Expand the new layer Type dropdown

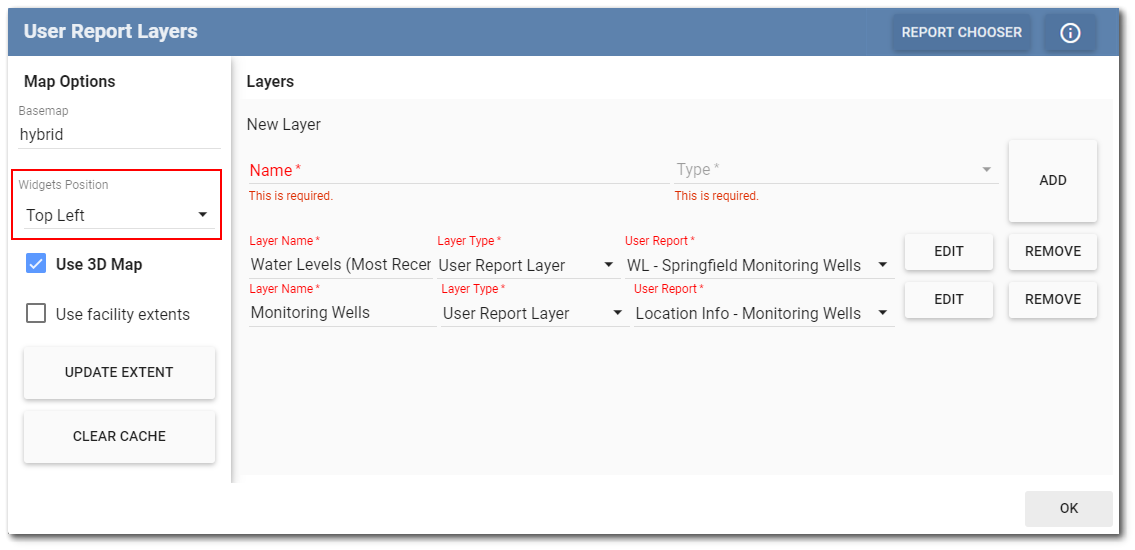tap(836, 170)
